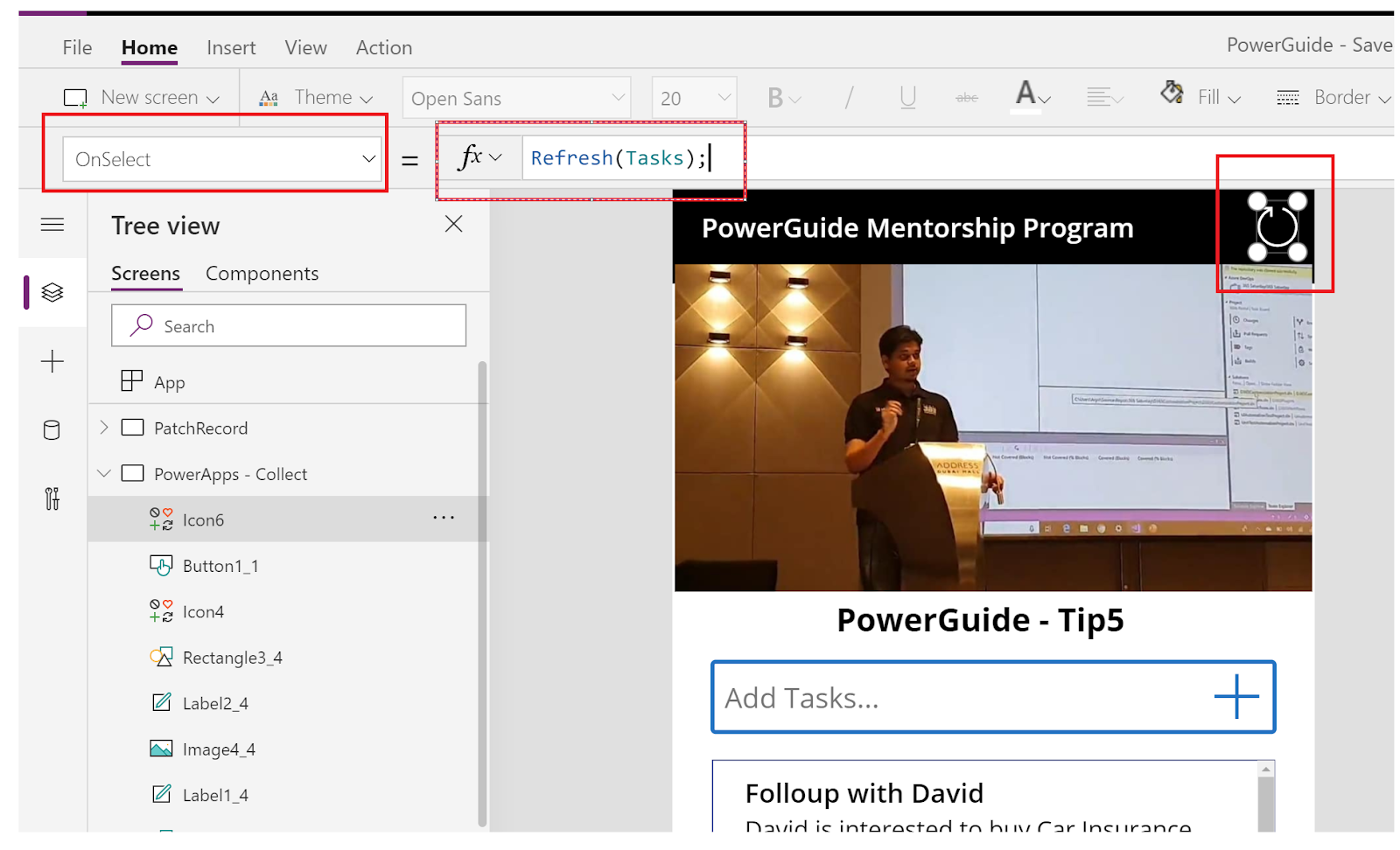The image size is (1400, 850).
Task: Select the PowerApps - Collect screen
Action: coord(231,474)
